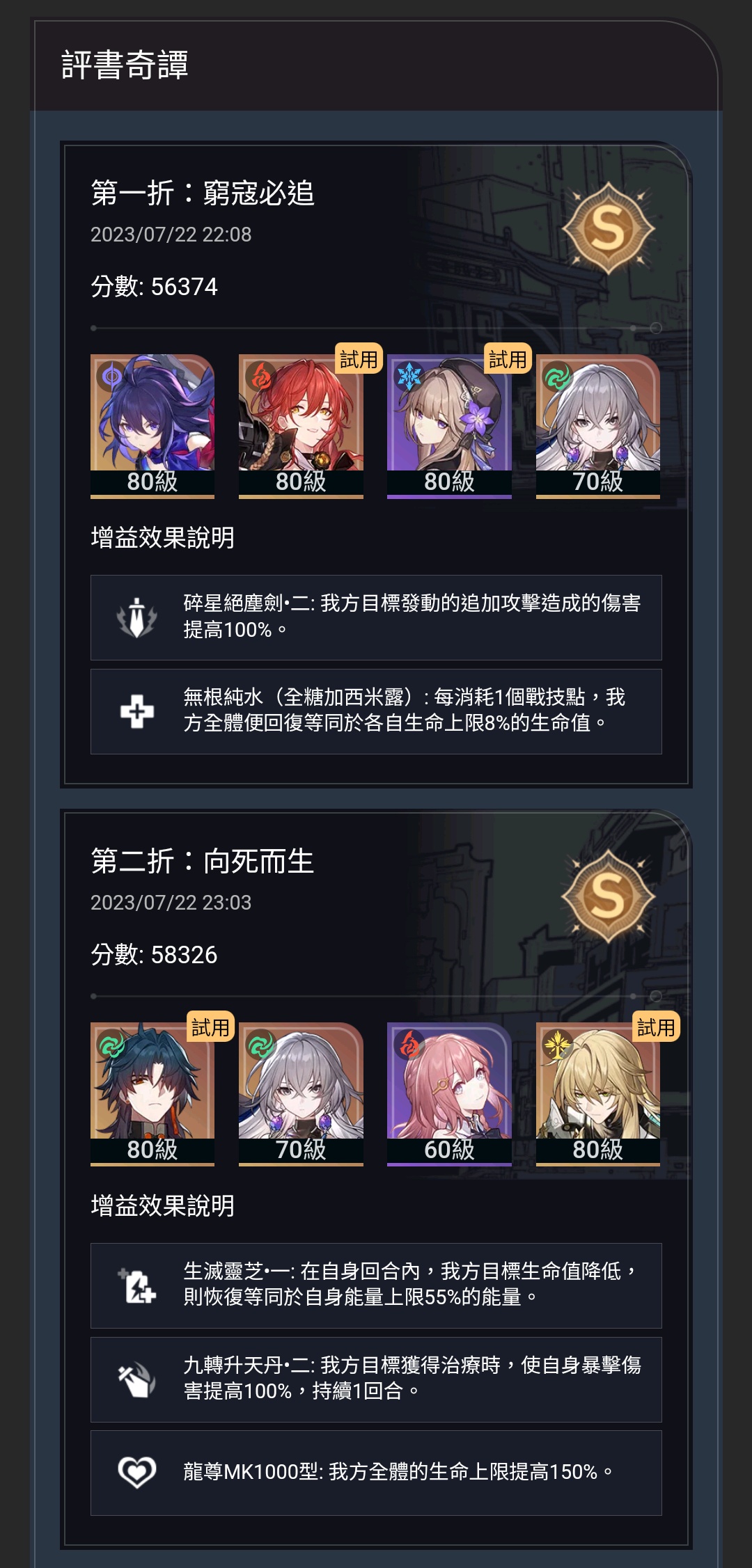Image resolution: width=752 pixels, height=1568 pixels.
Task: Open the red-haired trial character portrait
Action: (x=301, y=426)
